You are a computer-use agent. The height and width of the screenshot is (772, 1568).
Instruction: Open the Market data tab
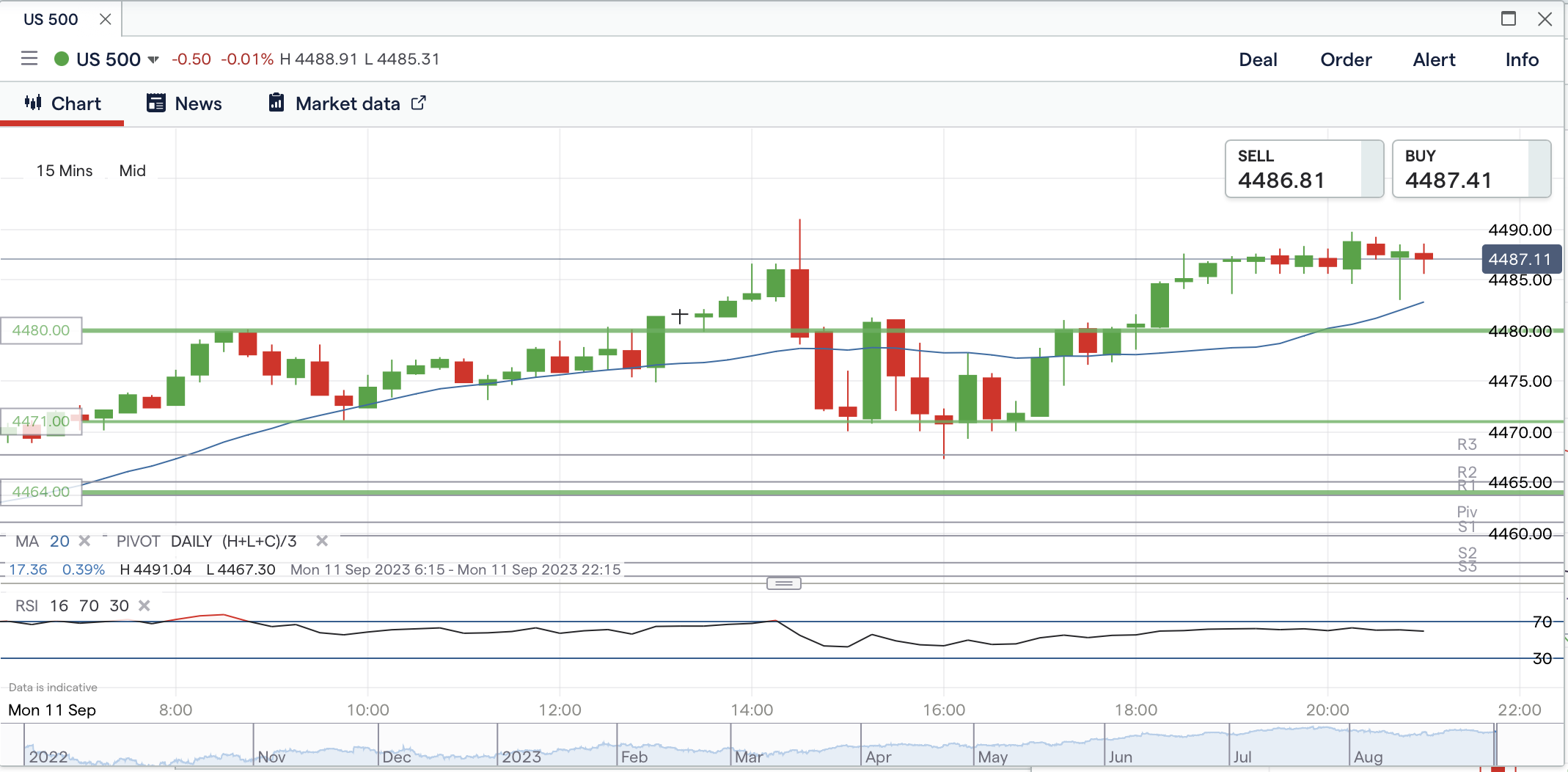pos(347,103)
